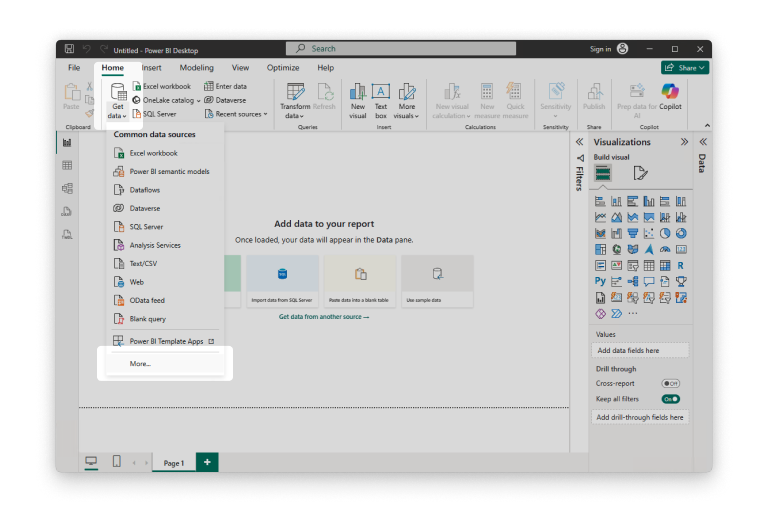Turn off Keep all filters toggle
768x522 pixels.
(x=670, y=399)
